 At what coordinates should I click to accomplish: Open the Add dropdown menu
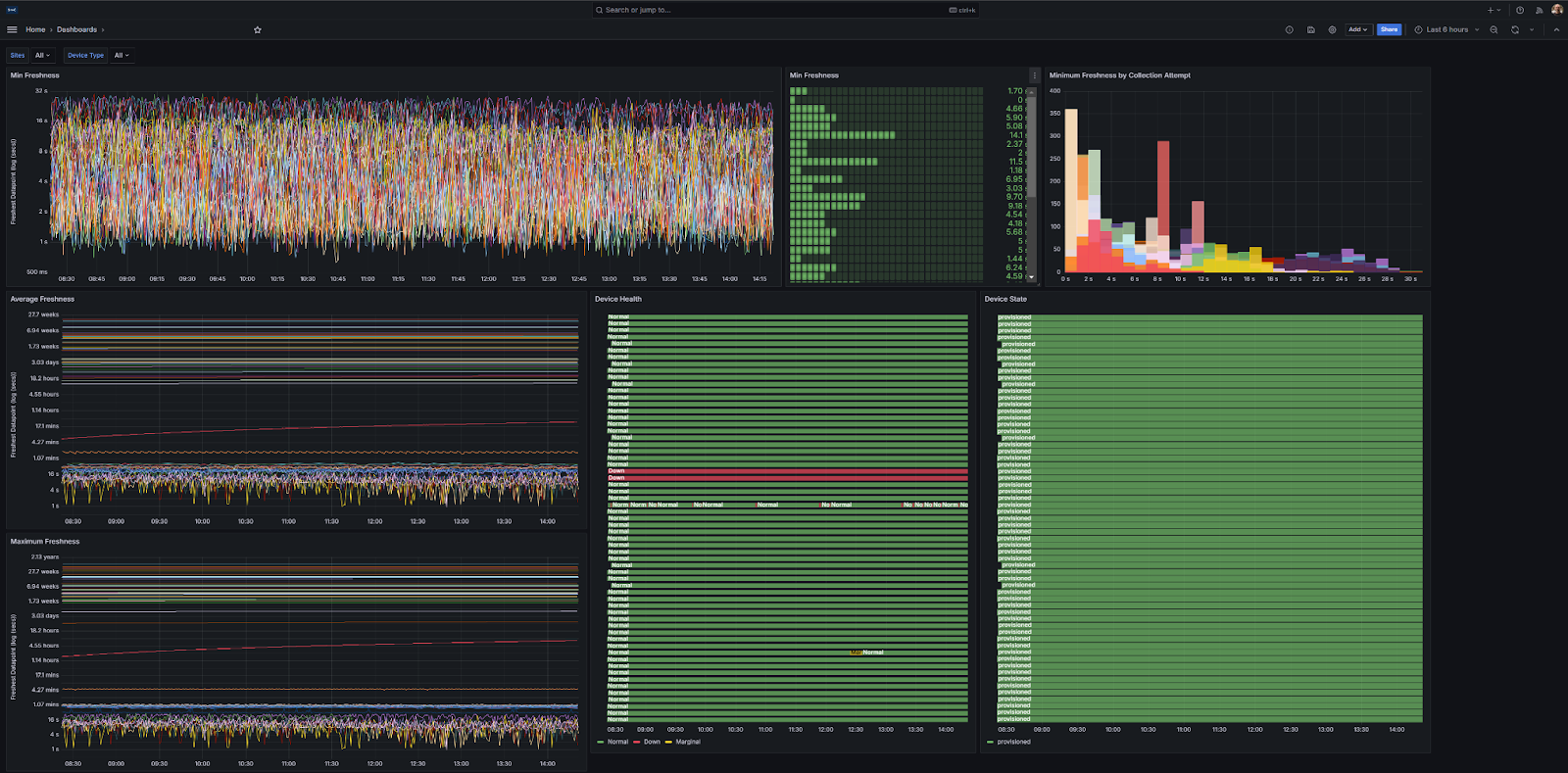coord(1357,29)
